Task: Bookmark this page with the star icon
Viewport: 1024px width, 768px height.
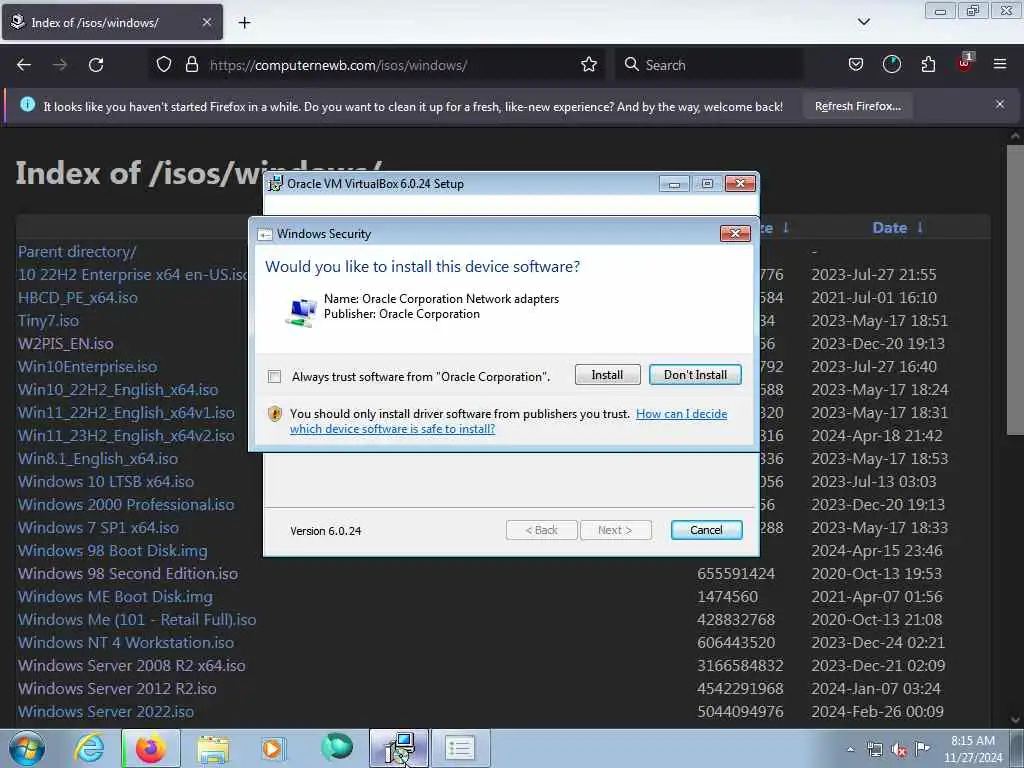Action: 588,65
